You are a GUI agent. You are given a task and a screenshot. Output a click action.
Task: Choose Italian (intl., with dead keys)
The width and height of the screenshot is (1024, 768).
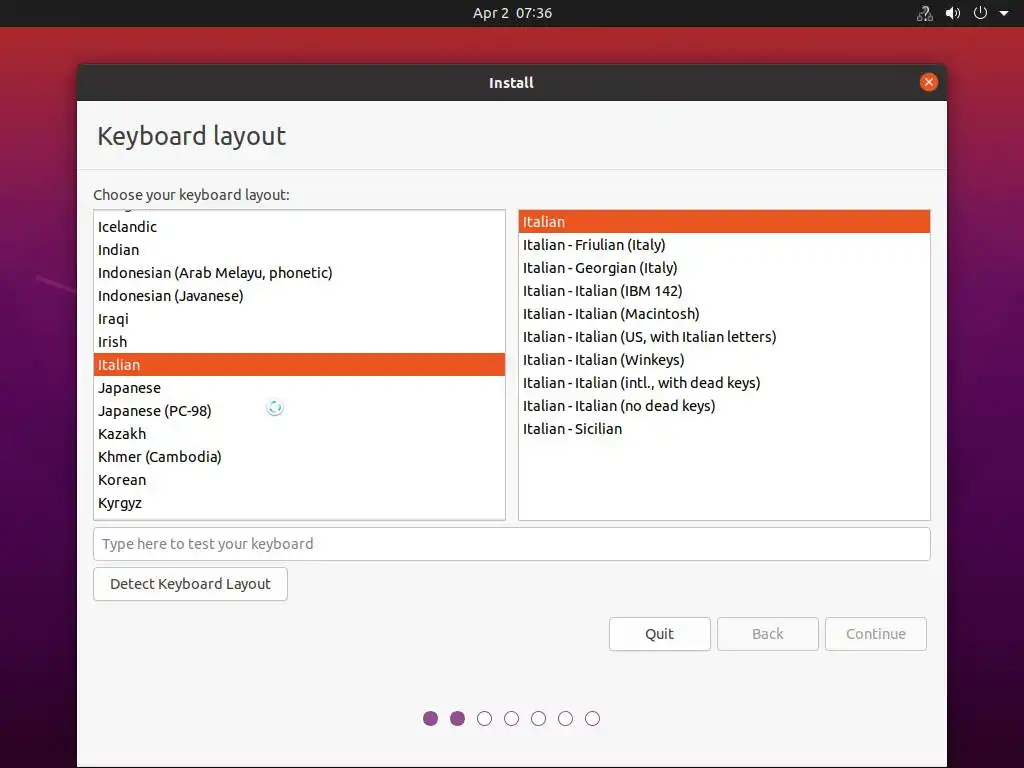724,383
